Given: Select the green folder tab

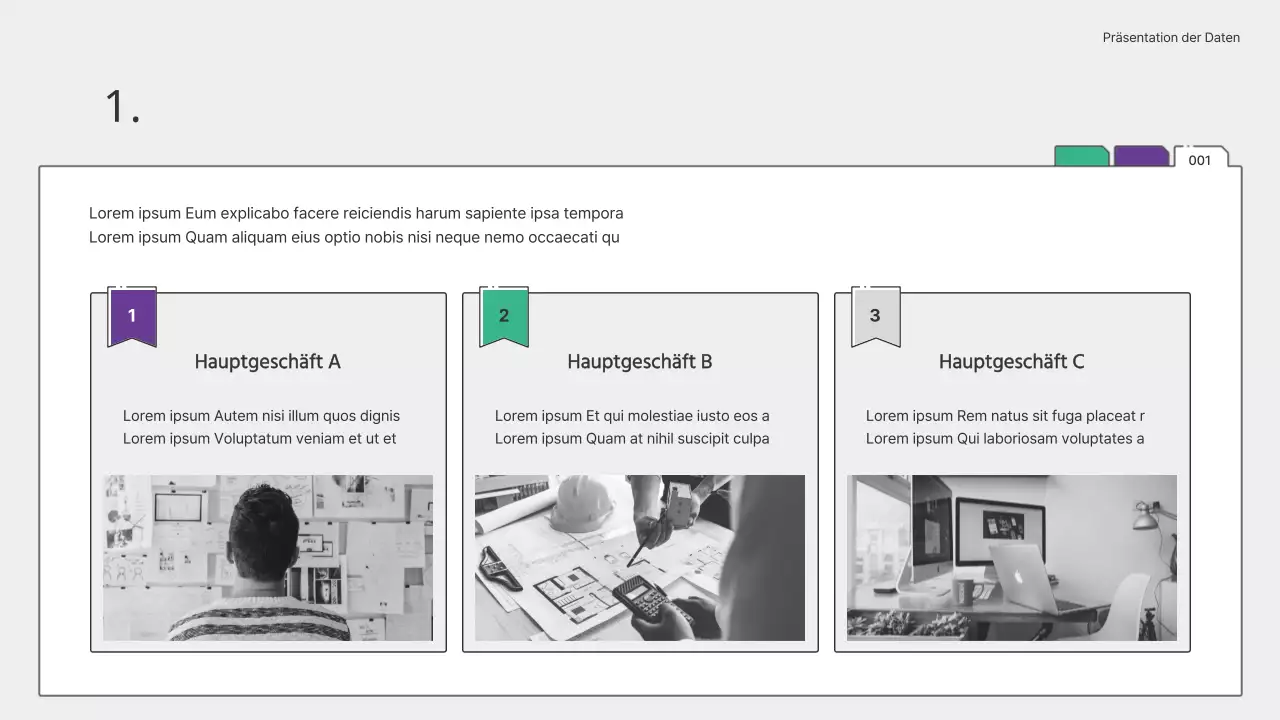Looking at the screenshot, I should click(x=1081, y=156).
